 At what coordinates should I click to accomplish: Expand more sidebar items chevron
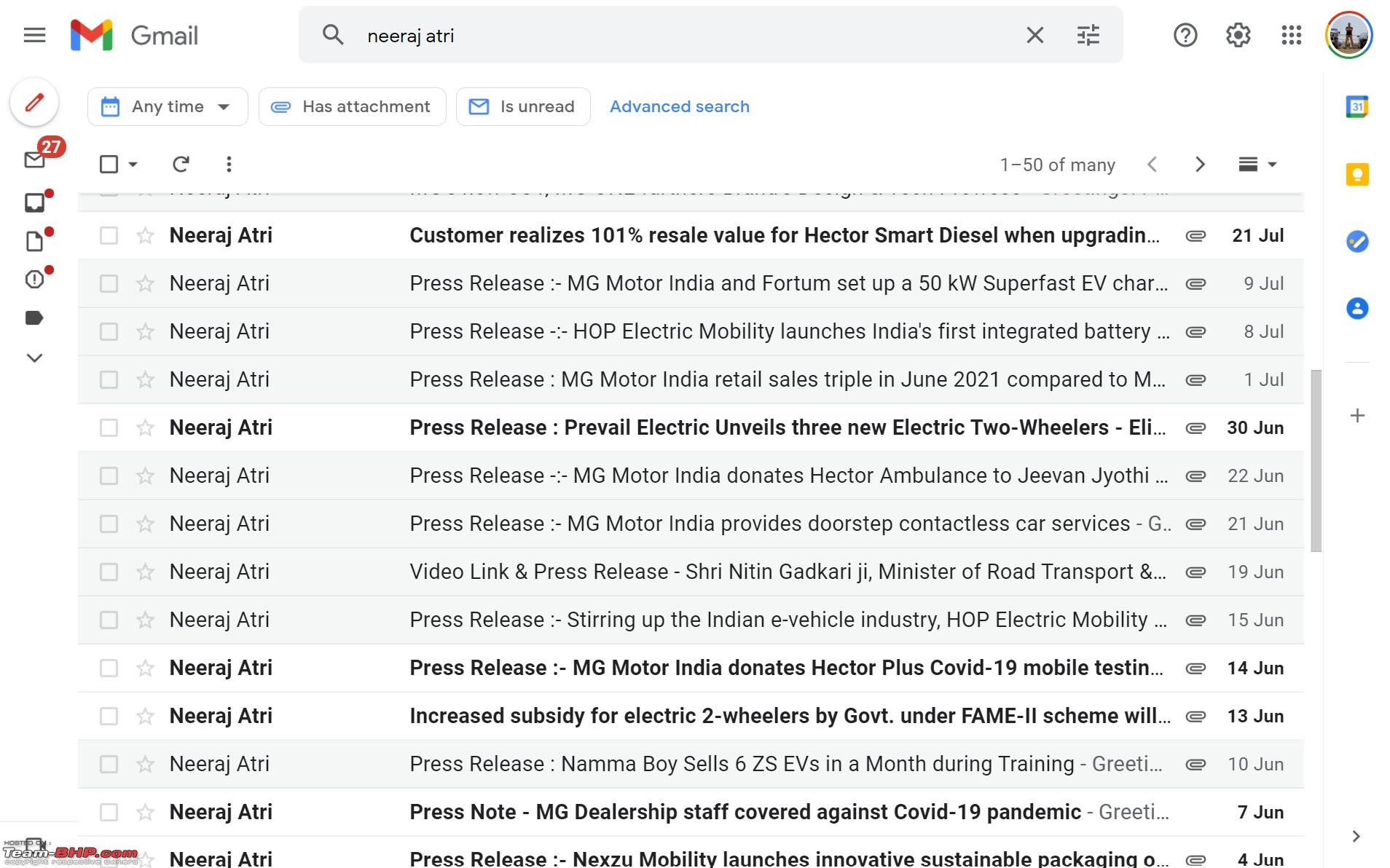34,358
